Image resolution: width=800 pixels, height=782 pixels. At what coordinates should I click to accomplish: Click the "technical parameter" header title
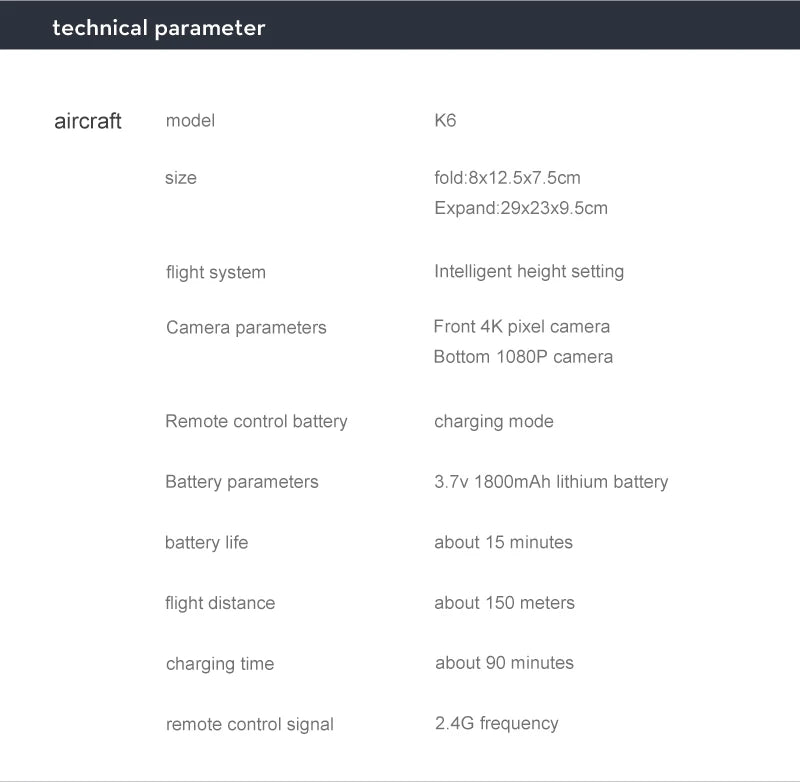tap(158, 27)
